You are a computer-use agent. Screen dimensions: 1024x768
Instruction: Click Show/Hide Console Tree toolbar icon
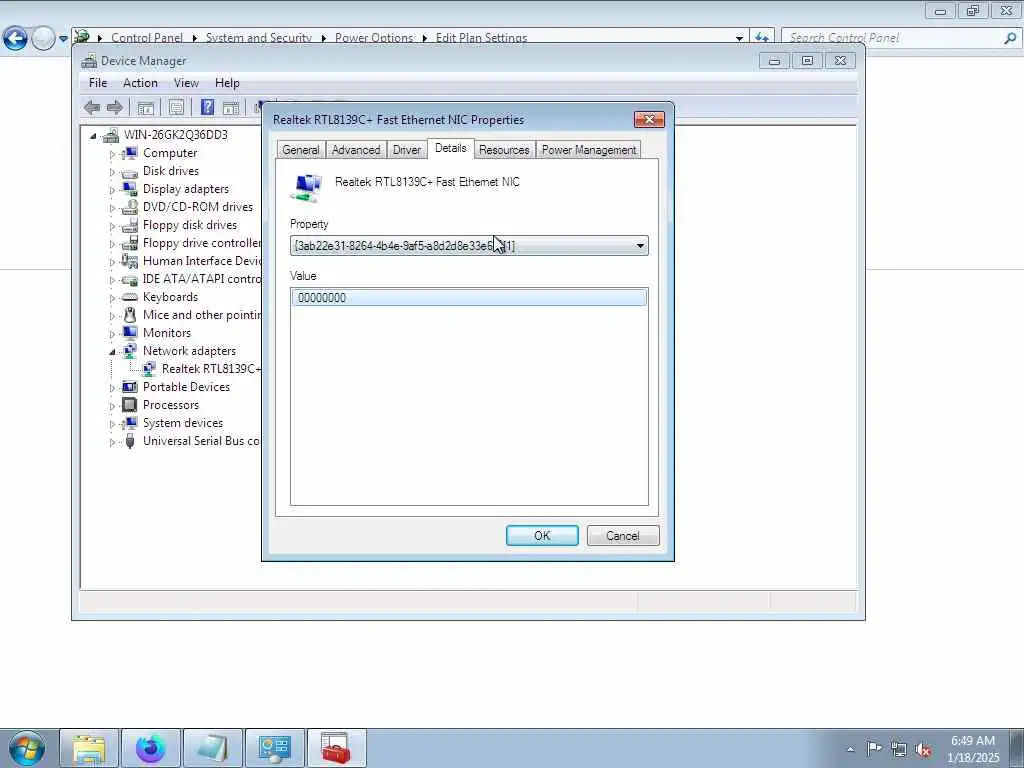pos(146,108)
